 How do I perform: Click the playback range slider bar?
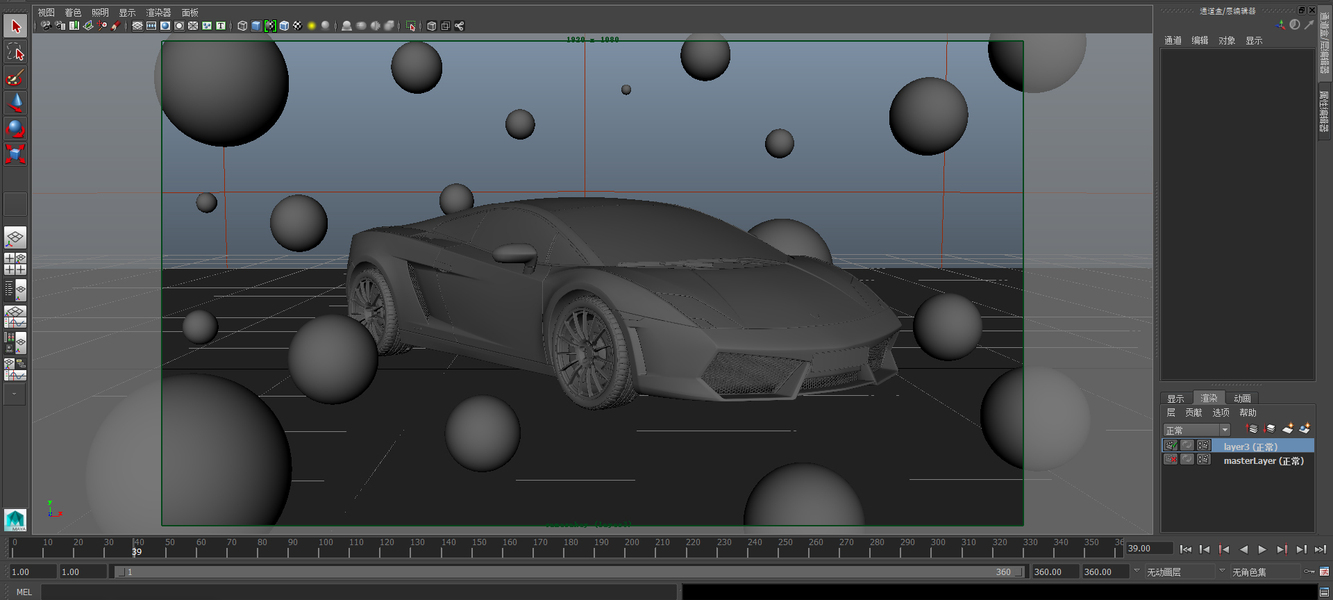coord(569,572)
